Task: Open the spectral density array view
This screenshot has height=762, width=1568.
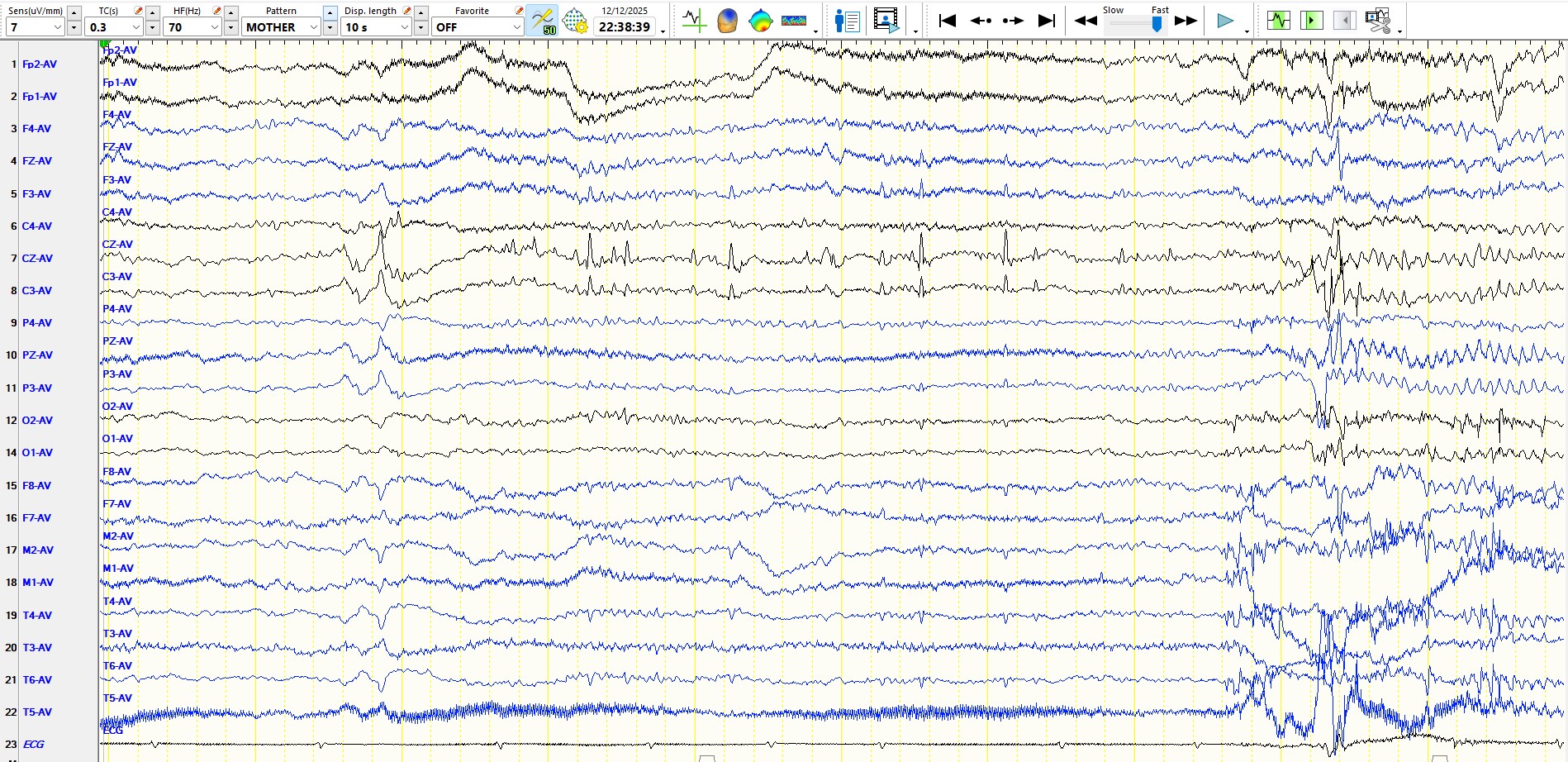Action: coord(794,21)
